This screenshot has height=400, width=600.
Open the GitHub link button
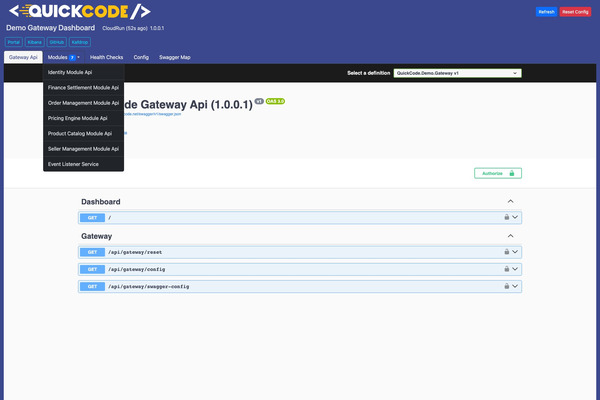pyautogui.click(x=57, y=42)
